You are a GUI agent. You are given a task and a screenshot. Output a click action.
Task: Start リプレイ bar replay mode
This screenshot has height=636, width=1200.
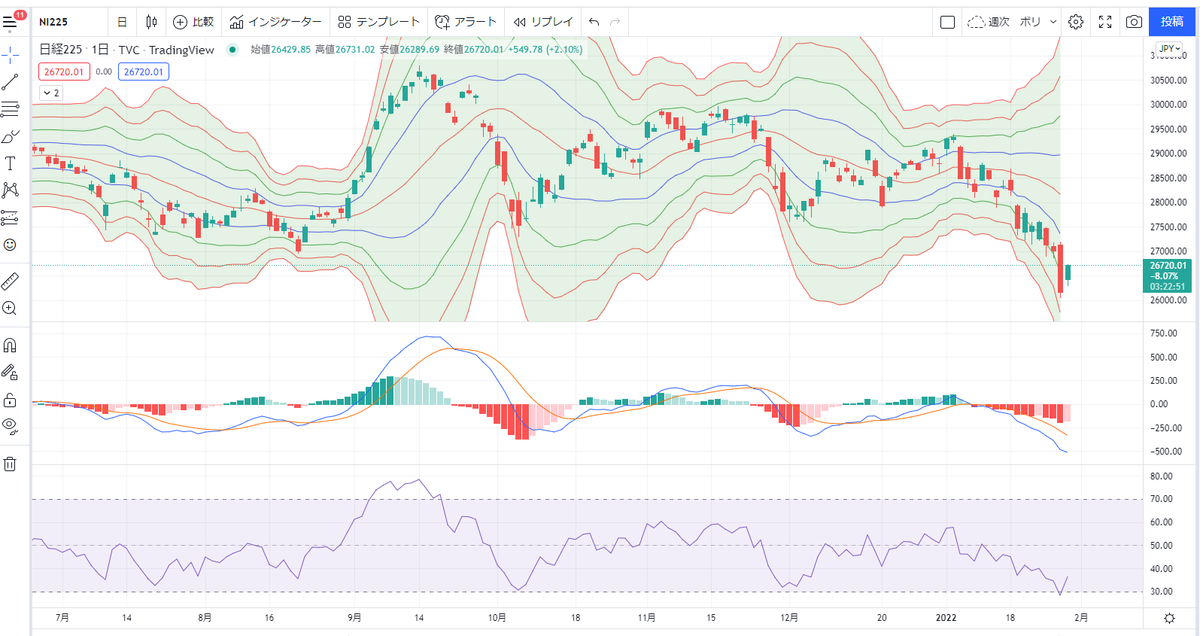click(544, 21)
